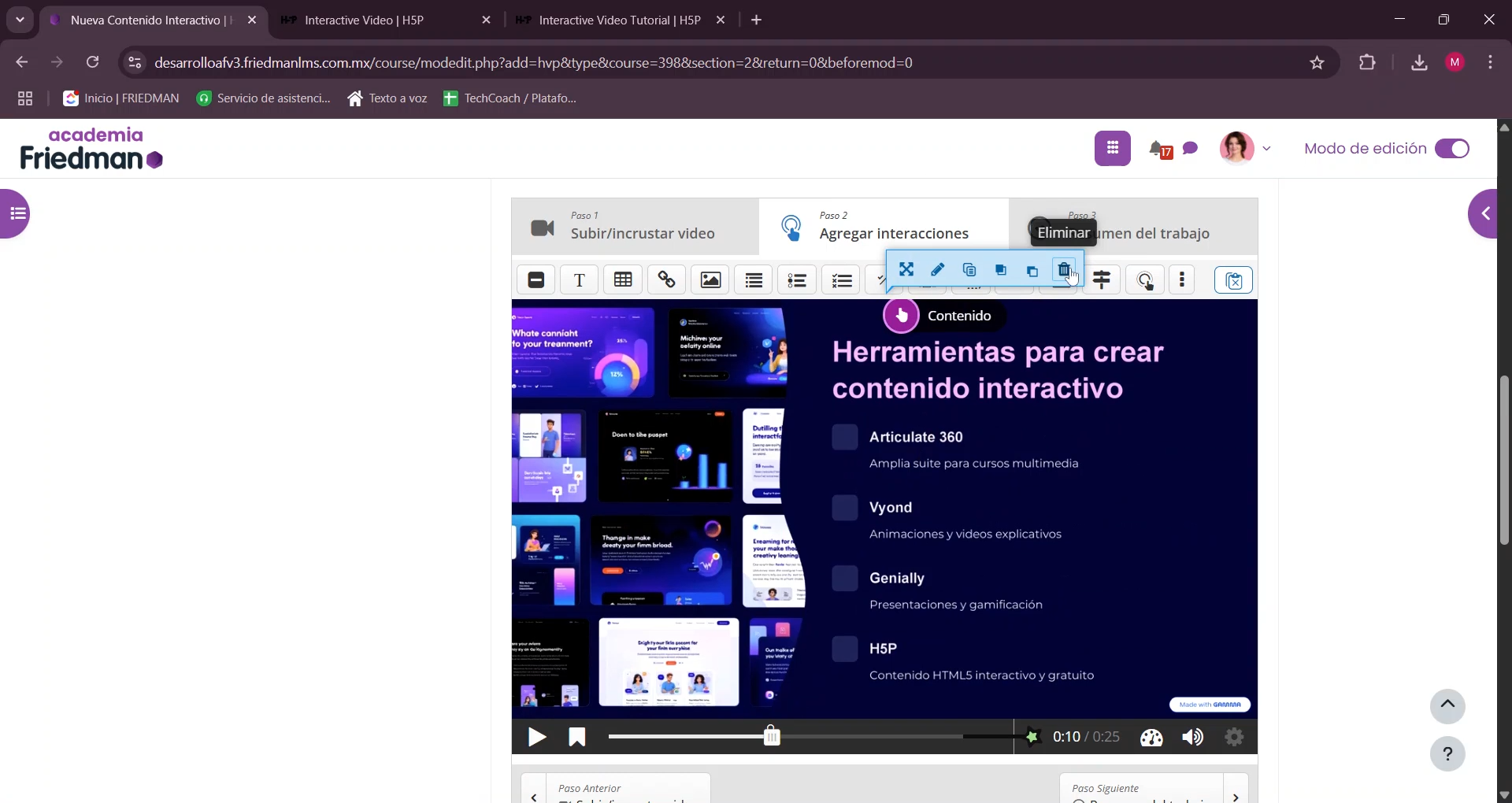The height and width of the screenshot is (803, 1512).
Task: Switch to the Interactive Video Tutorial | H5P tab
Action: (621, 20)
